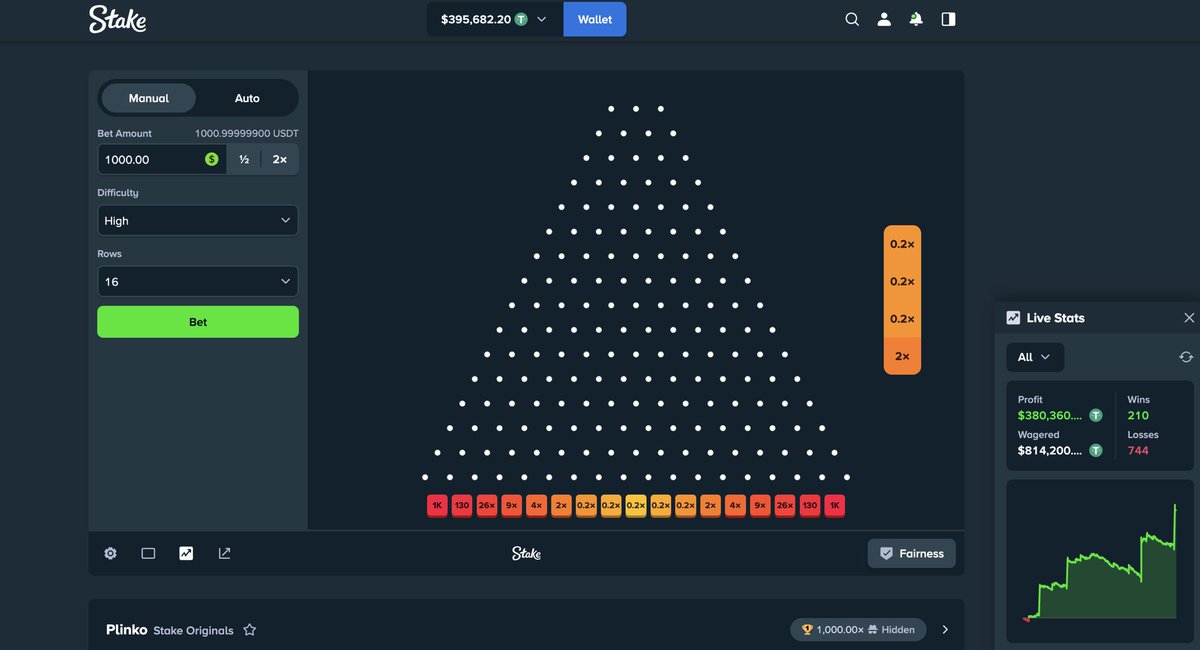The width and height of the screenshot is (1200, 650).
Task: Double the bet with 2× button
Action: coord(280,159)
